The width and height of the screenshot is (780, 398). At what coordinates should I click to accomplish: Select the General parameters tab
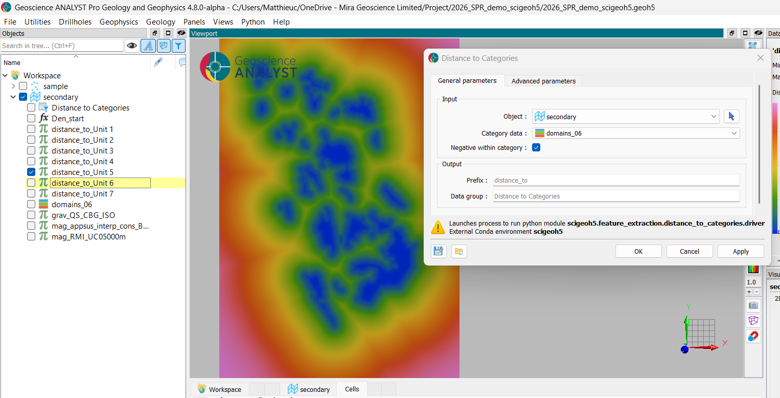pos(467,81)
